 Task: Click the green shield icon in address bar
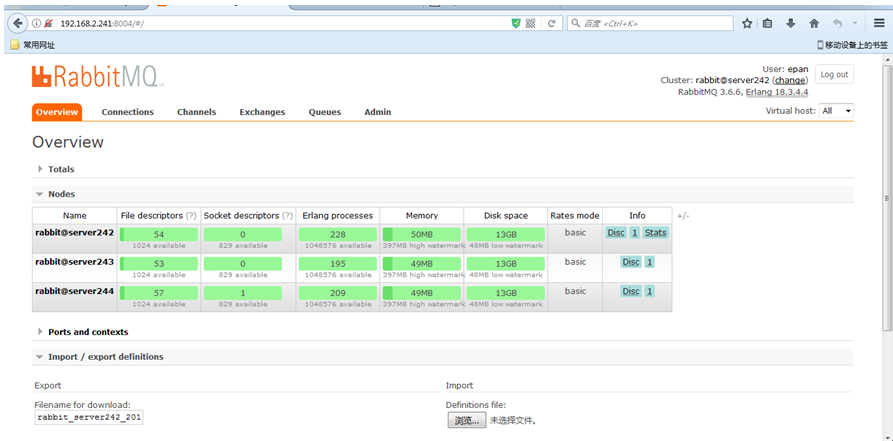(516, 23)
